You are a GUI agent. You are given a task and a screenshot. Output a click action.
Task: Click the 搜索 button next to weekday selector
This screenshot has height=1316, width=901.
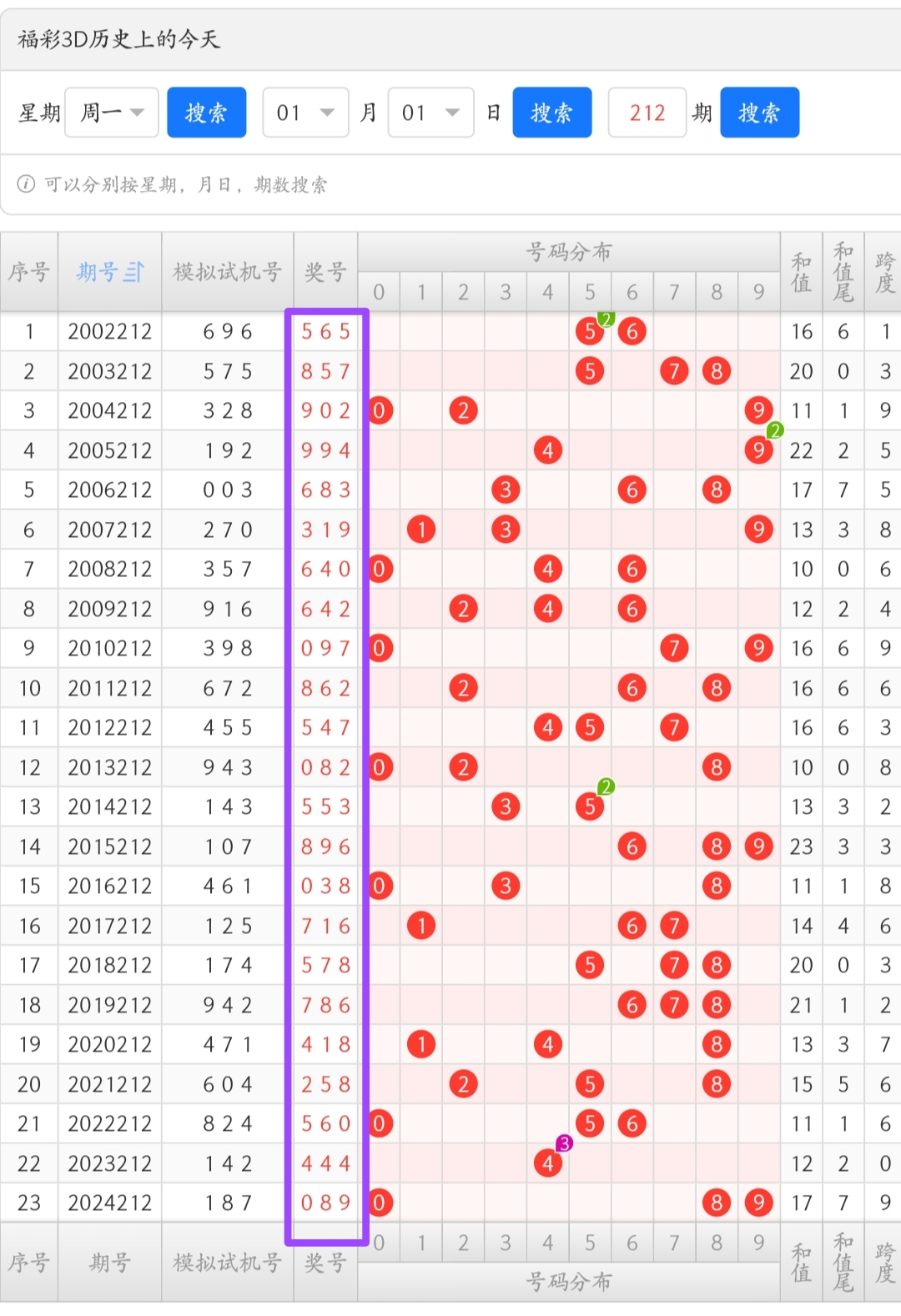pyautogui.click(x=206, y=113)
